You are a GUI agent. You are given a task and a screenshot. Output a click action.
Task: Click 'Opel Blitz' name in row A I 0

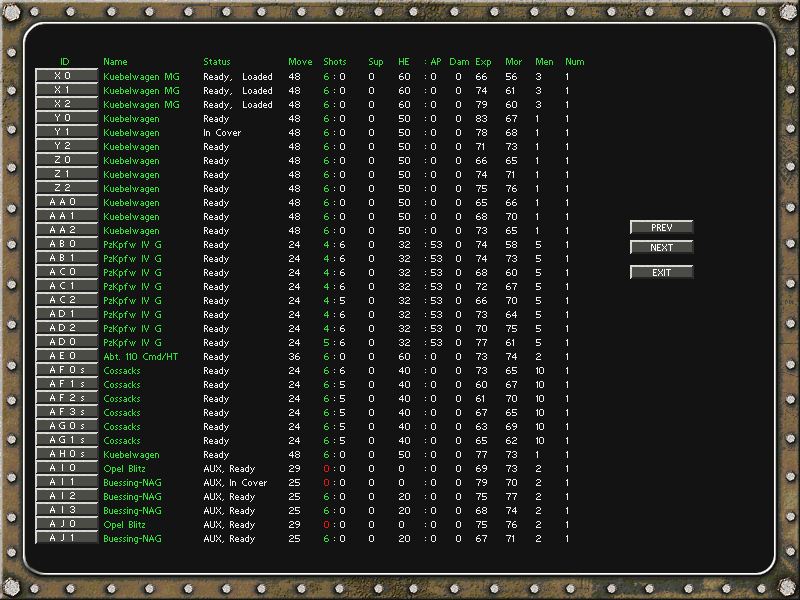124,469
